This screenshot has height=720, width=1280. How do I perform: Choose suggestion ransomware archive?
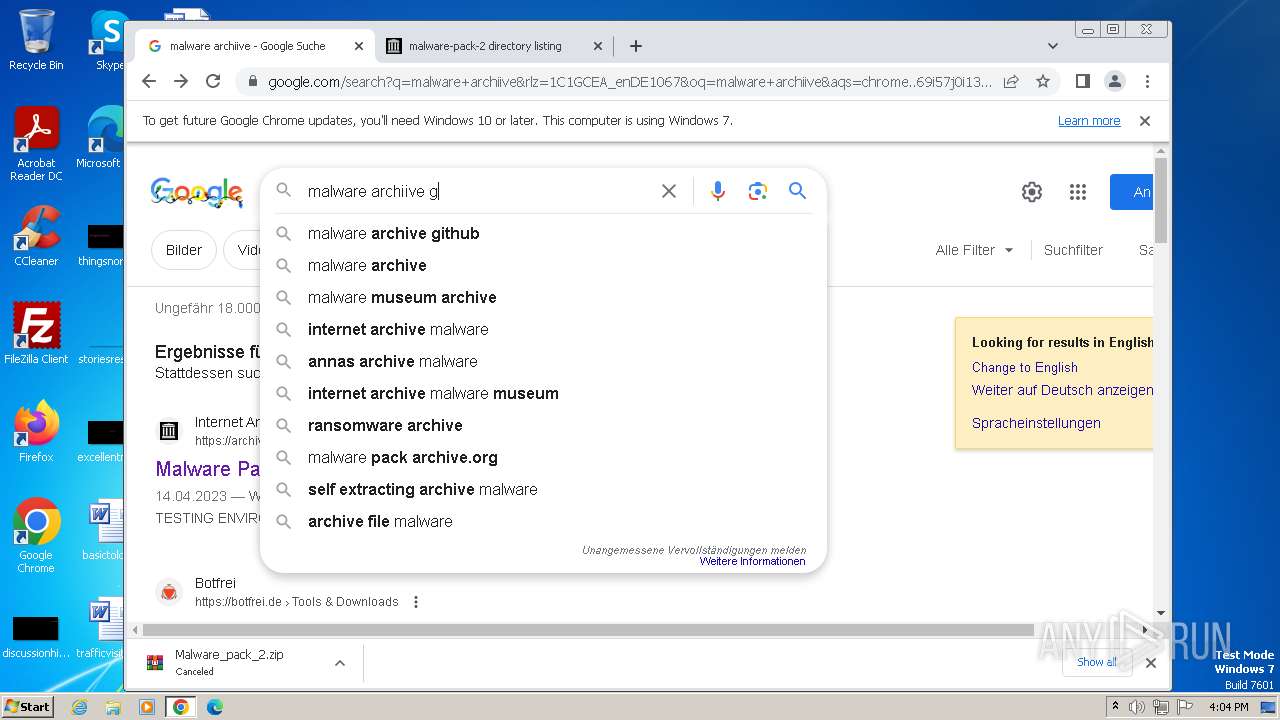point(543,425)
